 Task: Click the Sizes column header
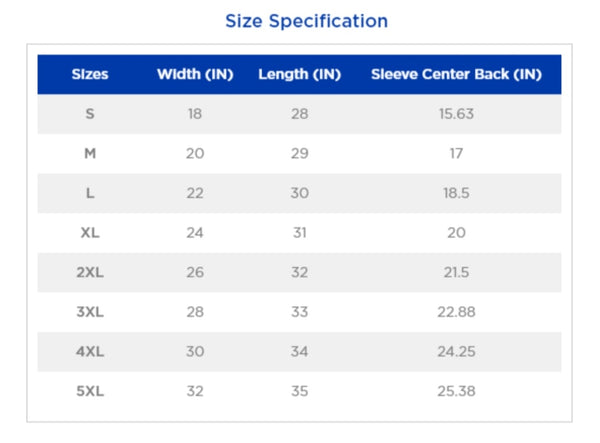[90, 75]
